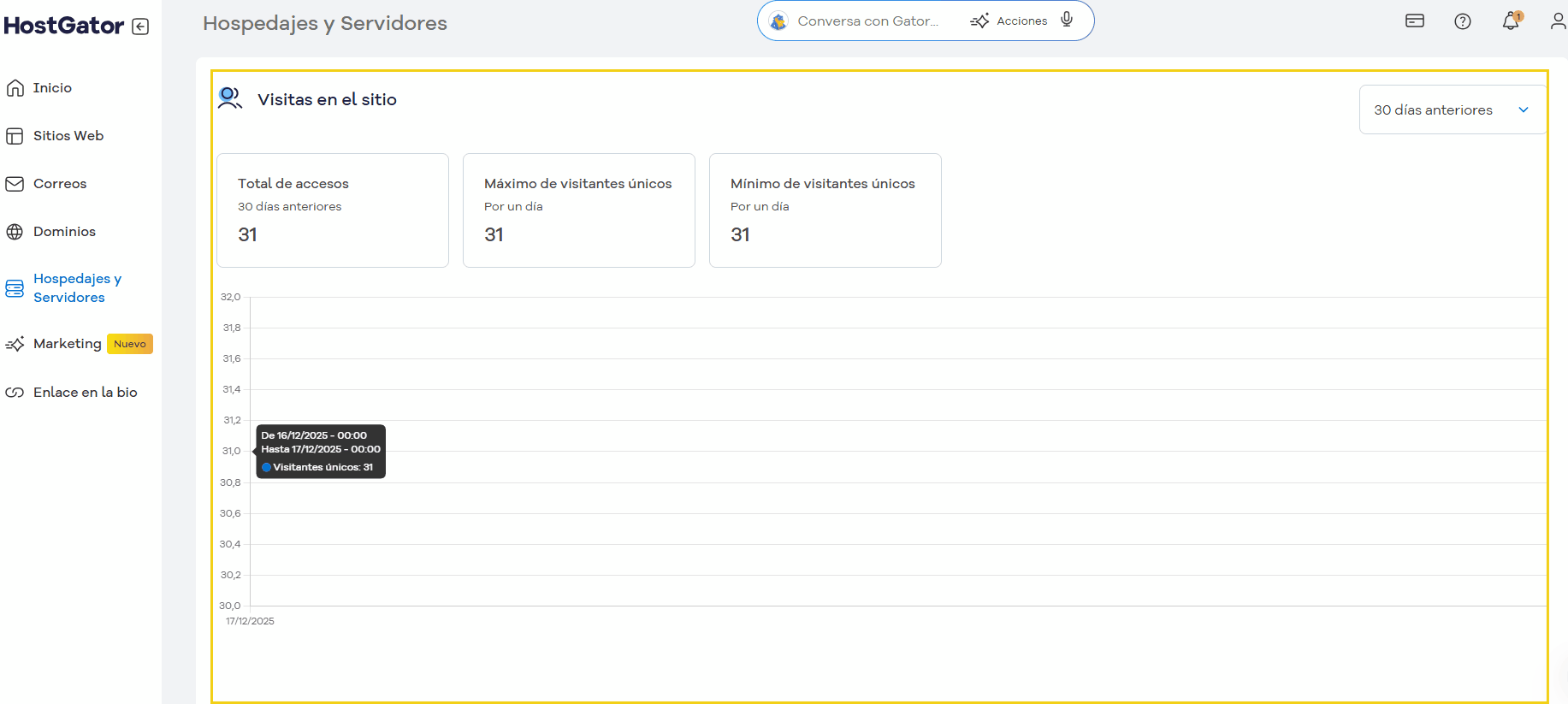Click the Gator mascot avatar icon
This screenshot has height=704, width=1568.
tap(778, 21)
